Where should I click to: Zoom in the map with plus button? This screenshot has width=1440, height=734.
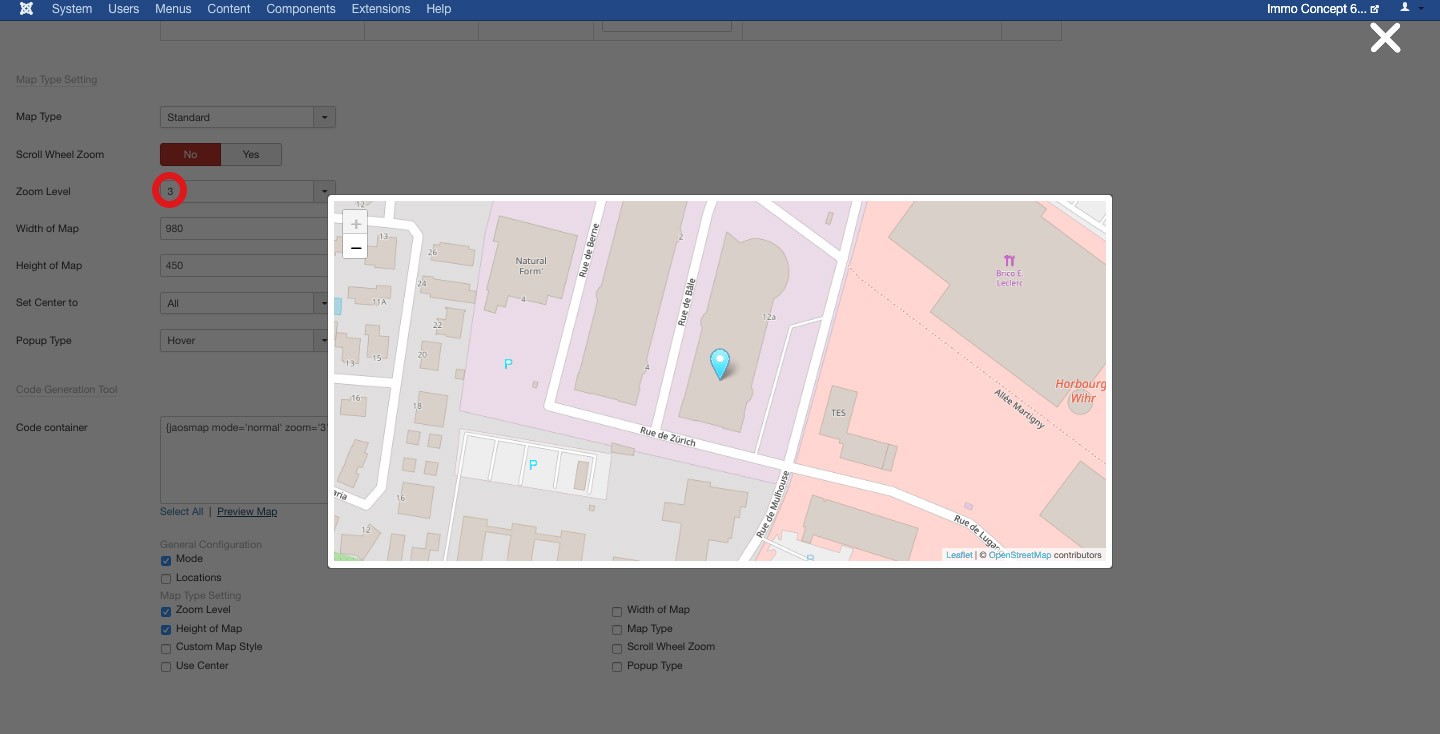click(355, 224)
